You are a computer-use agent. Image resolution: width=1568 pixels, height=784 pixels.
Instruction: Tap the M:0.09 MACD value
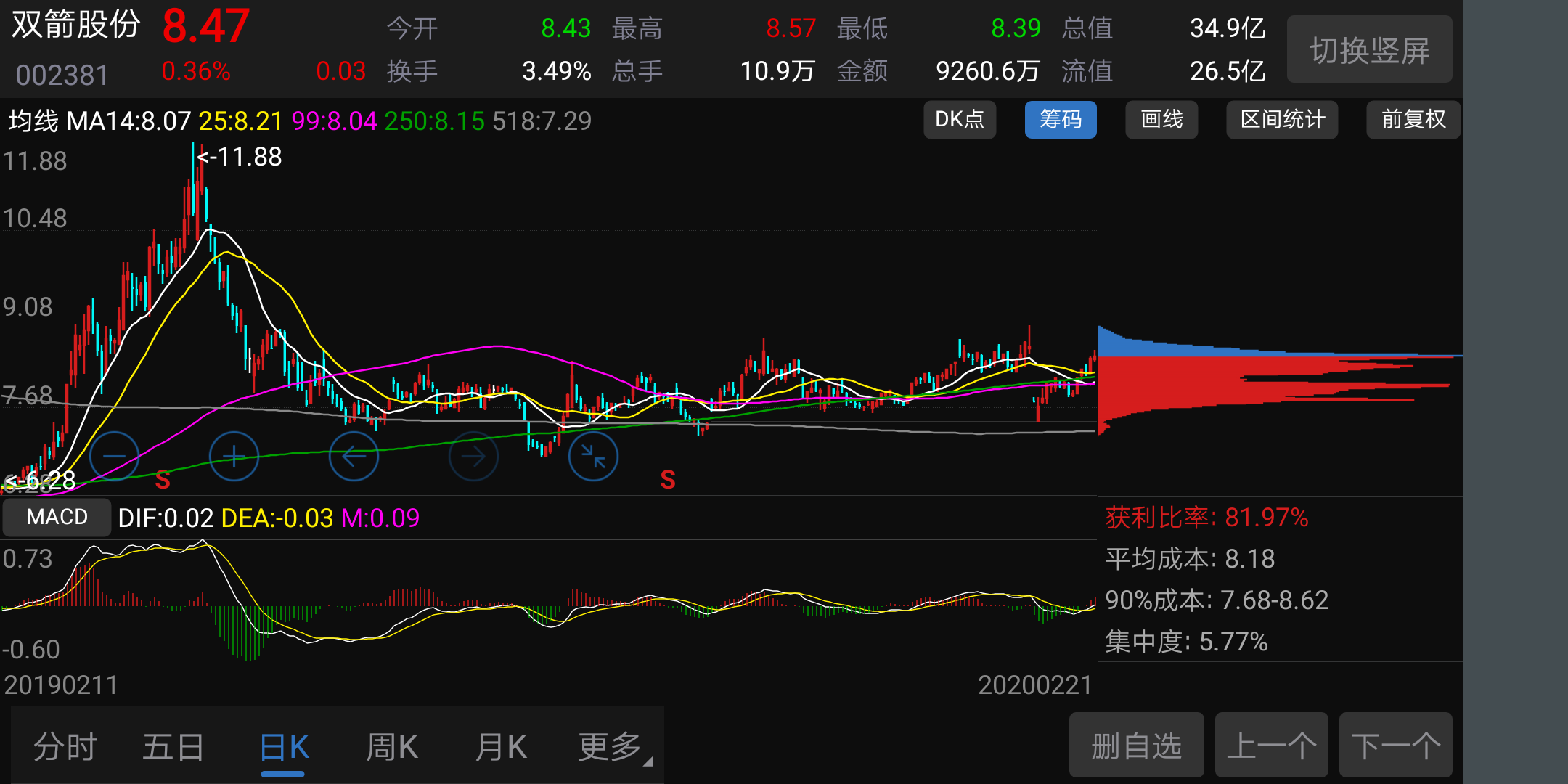[x=380, y=518]
